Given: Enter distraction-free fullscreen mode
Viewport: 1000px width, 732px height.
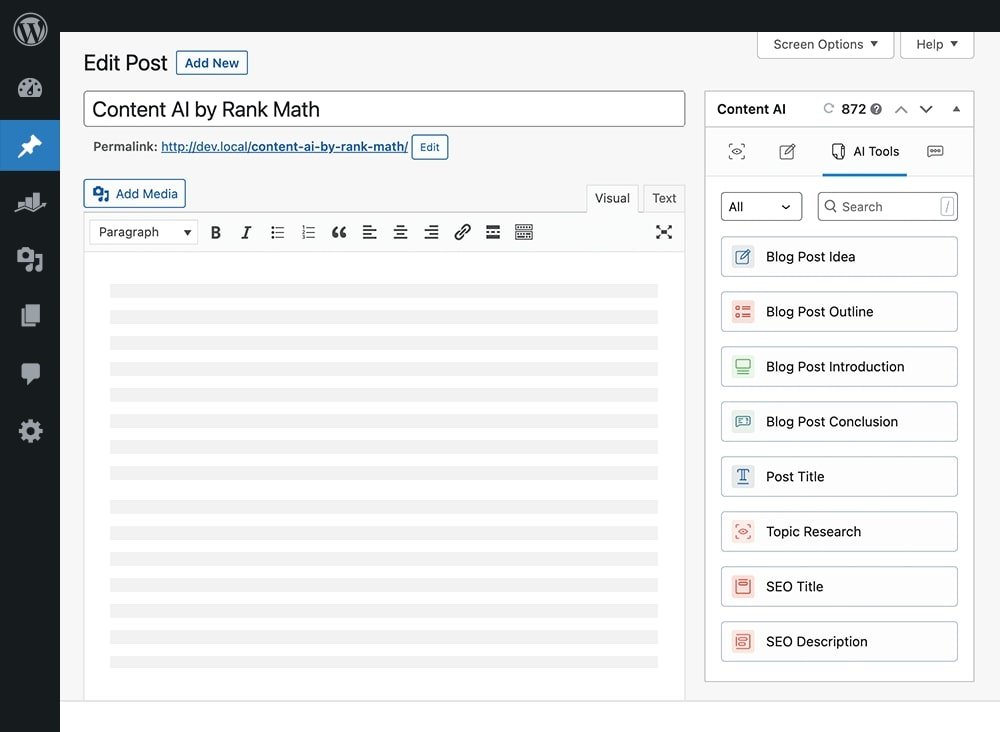Looking at the screenshot, I should (x=664, y=231).
